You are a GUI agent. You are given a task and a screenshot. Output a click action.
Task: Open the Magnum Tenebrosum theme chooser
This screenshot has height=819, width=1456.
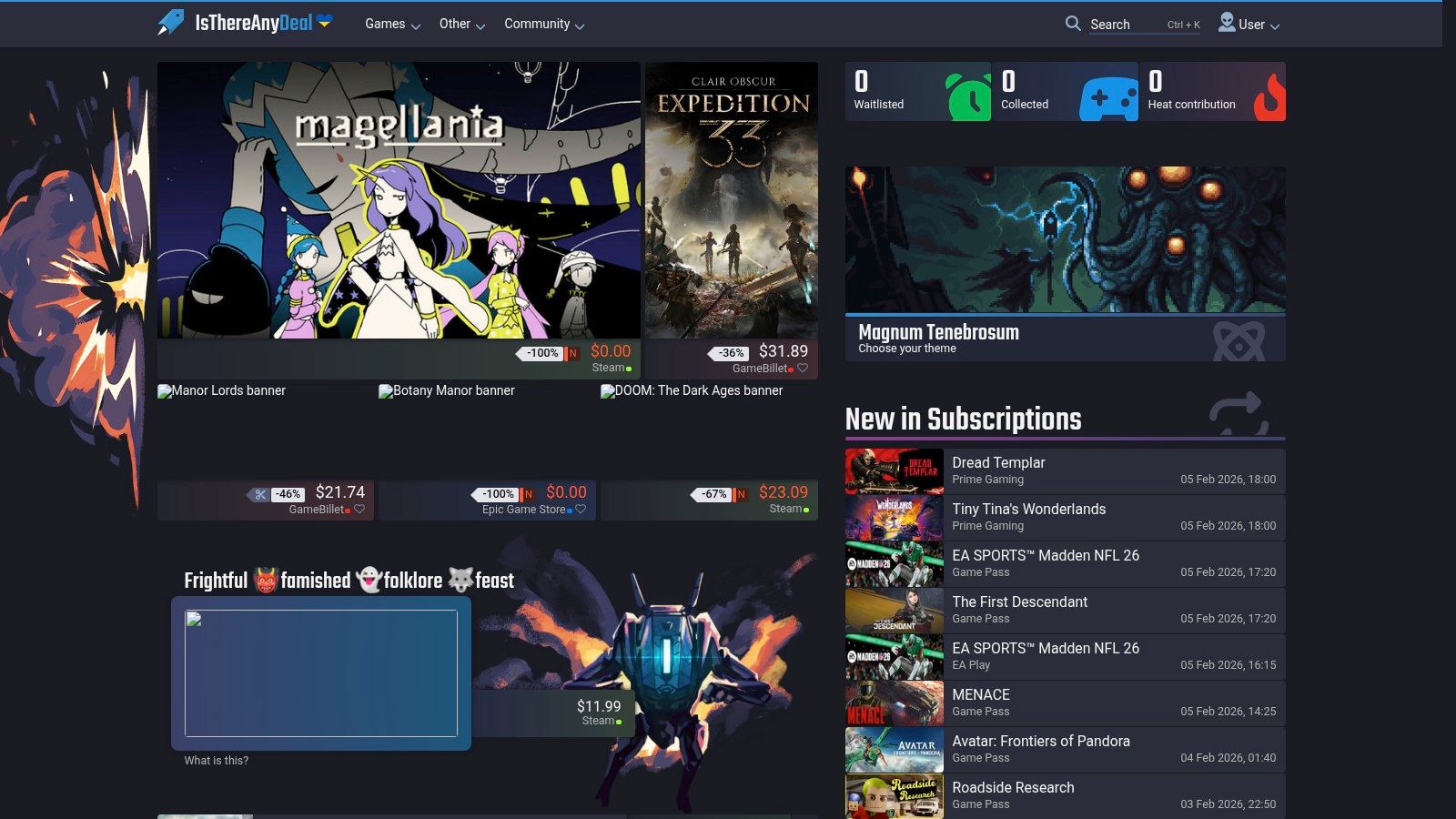[x=938, y=338]
